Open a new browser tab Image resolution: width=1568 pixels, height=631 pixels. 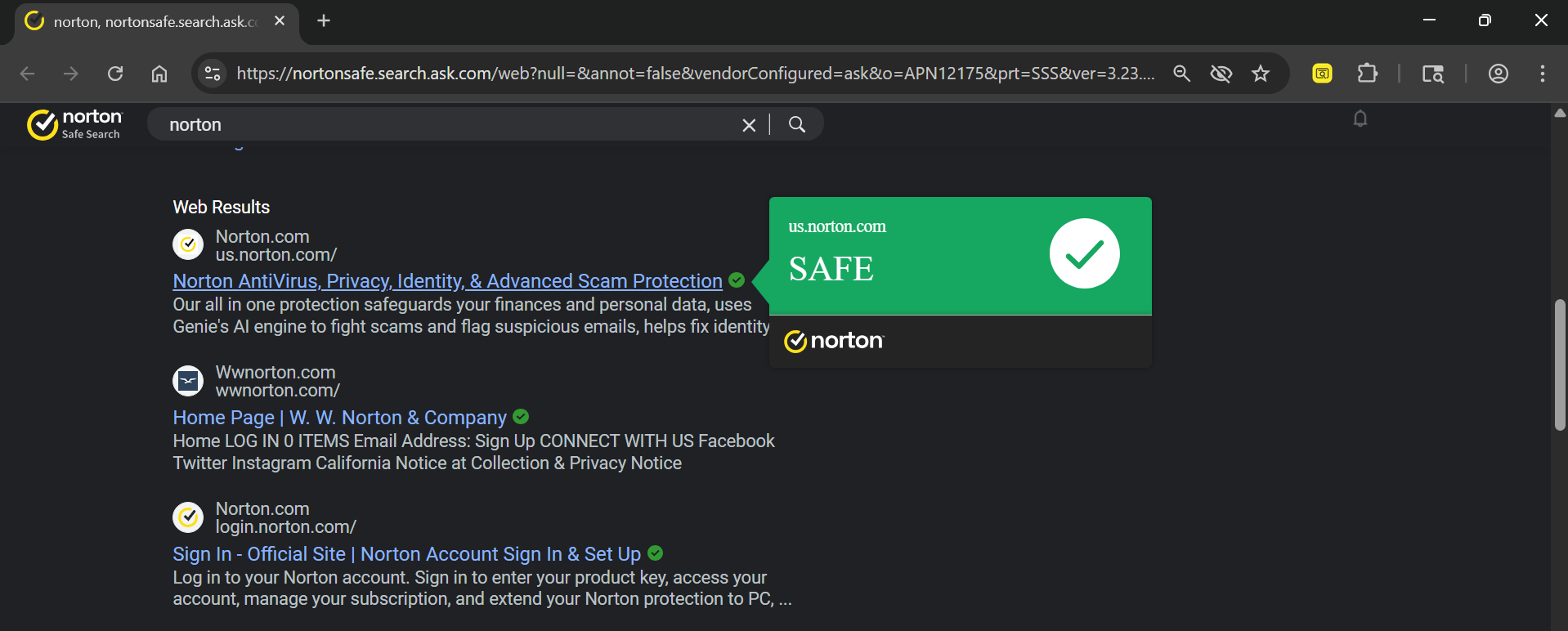tap(324, 20)
